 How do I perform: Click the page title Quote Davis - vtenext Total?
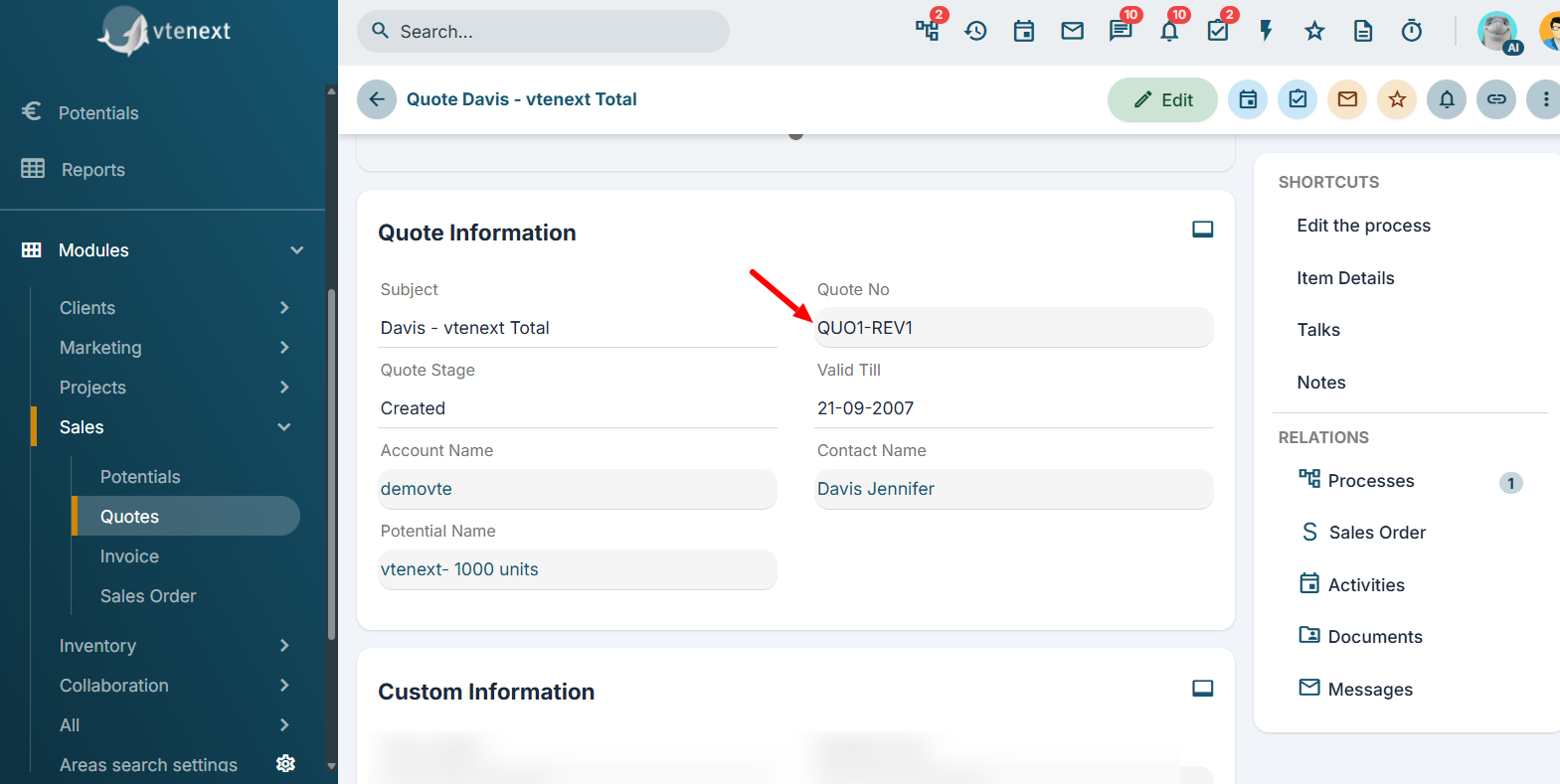point(522,99)
